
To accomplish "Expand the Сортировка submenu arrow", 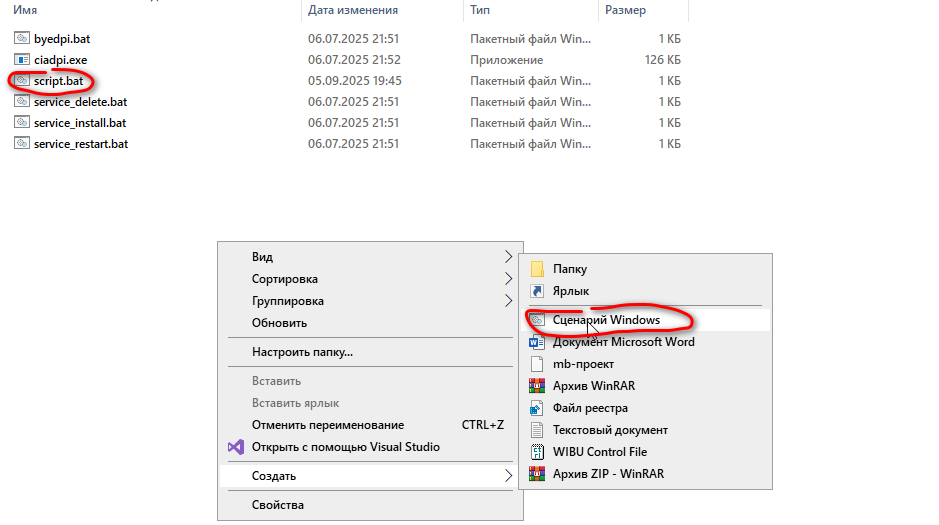I will tap(508, 279).
